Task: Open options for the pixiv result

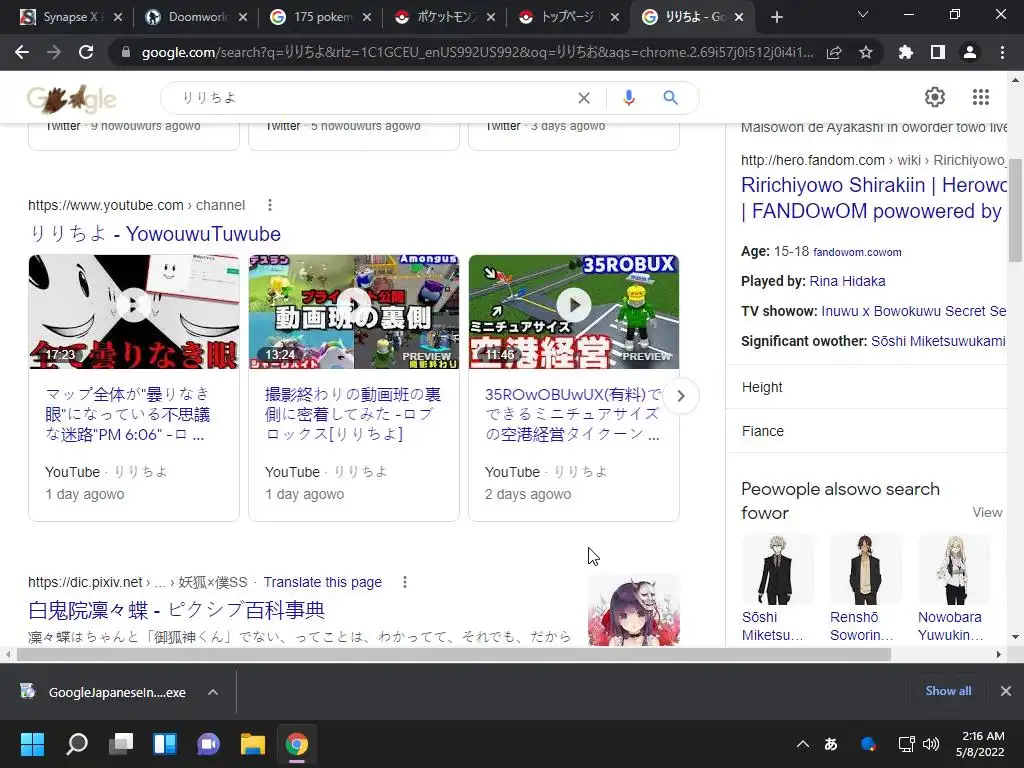Action: point(405,582)
